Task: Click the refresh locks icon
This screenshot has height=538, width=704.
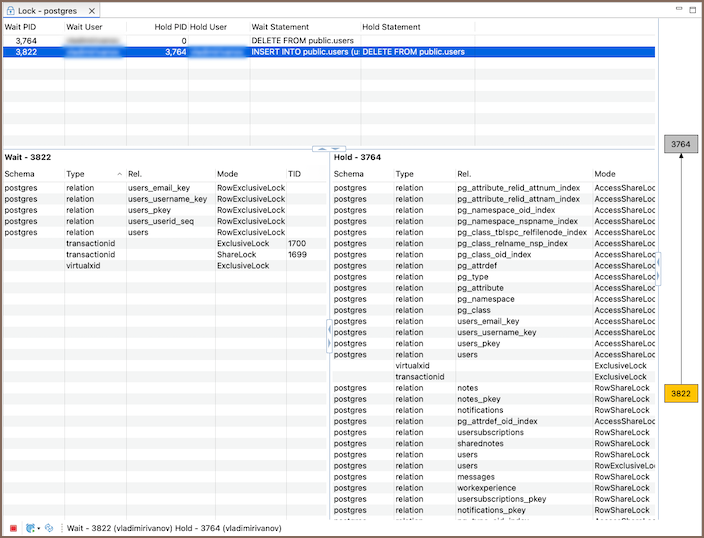Action: (30, 527)
